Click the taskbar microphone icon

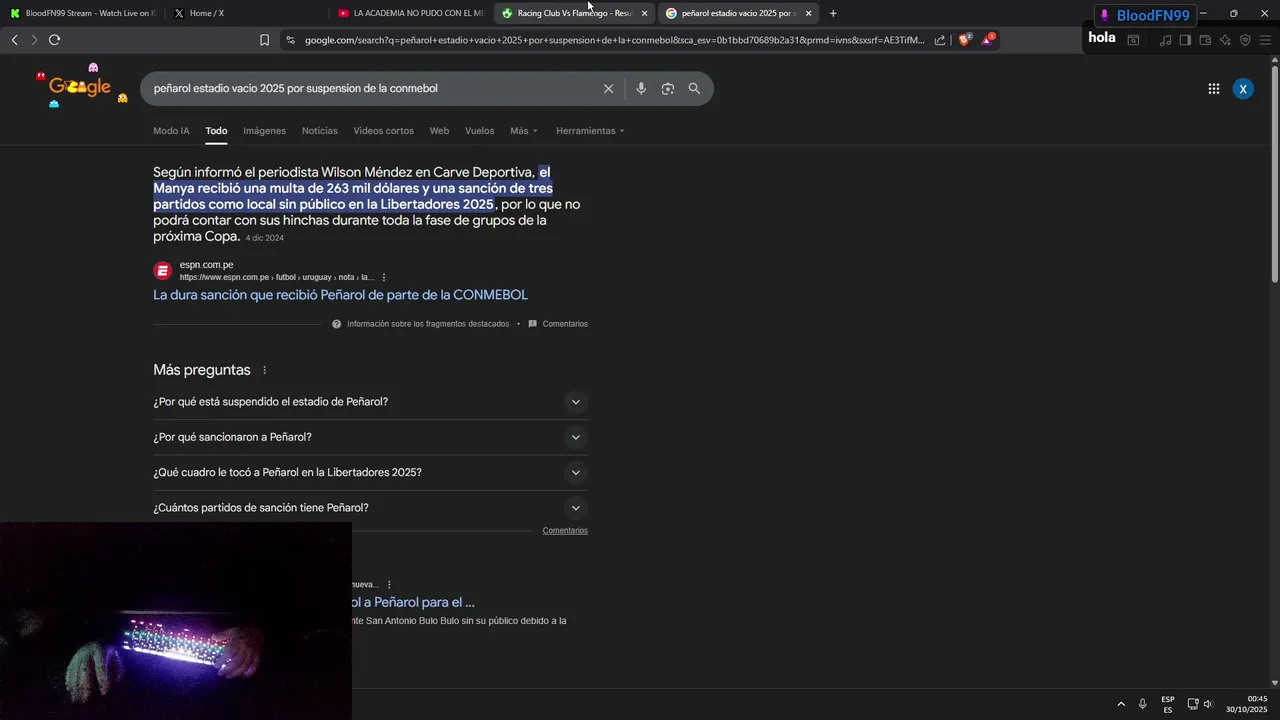pos(1142,704)
